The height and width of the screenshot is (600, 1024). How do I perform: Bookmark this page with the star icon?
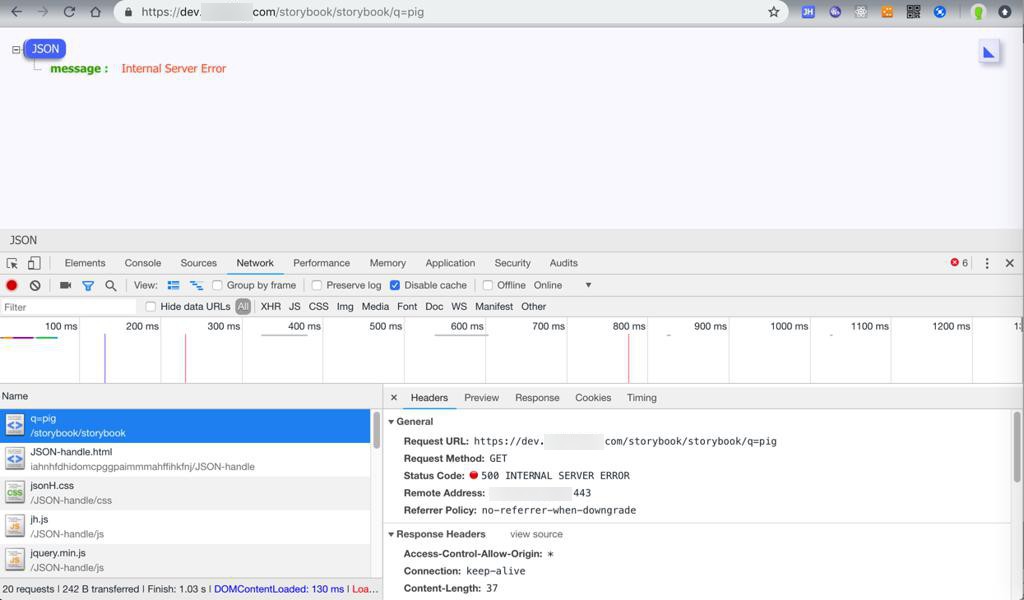pos(774,12)
